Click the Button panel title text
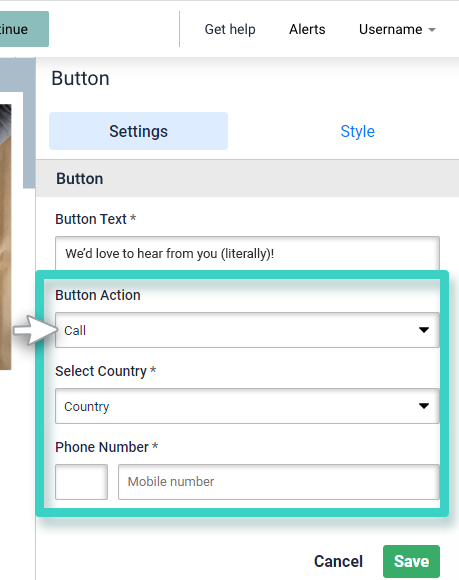459x580 pixels. (x=80, y=78)
